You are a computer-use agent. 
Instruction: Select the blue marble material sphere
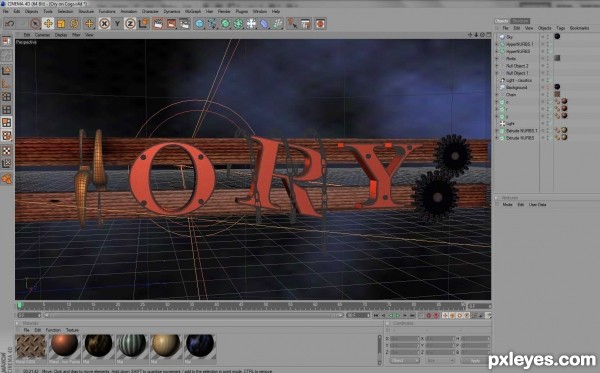pos(200,345)
